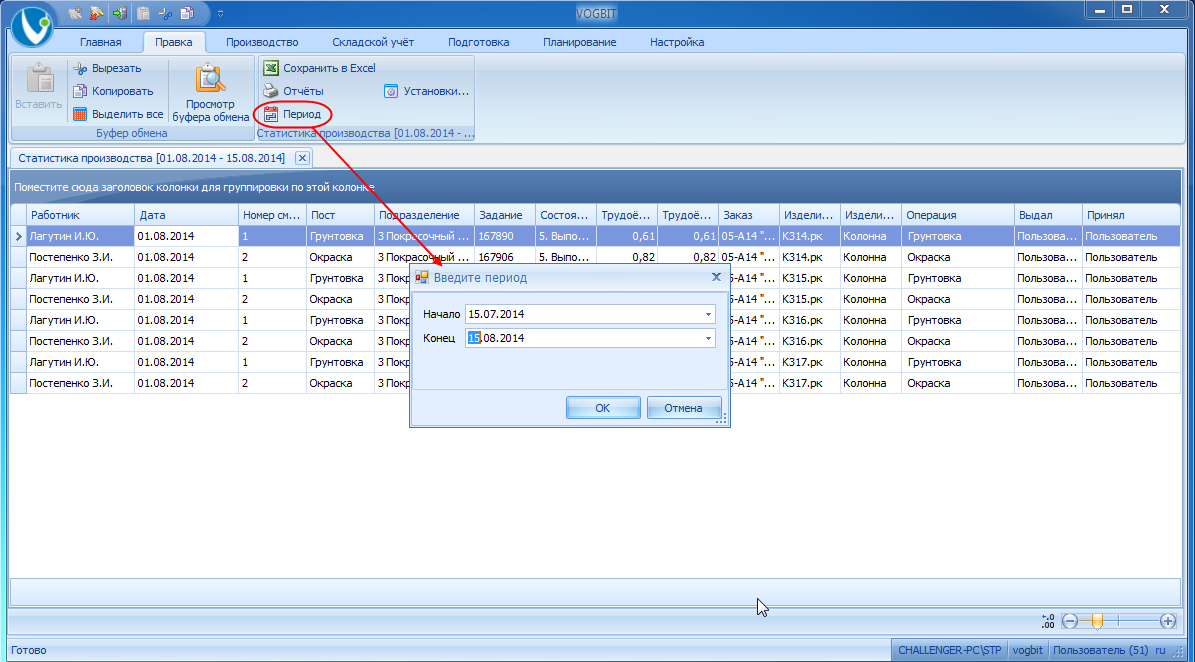This screenshot has height=662, width=1195.
Task: Click Выделить все icon
Action: coord(80,114)
